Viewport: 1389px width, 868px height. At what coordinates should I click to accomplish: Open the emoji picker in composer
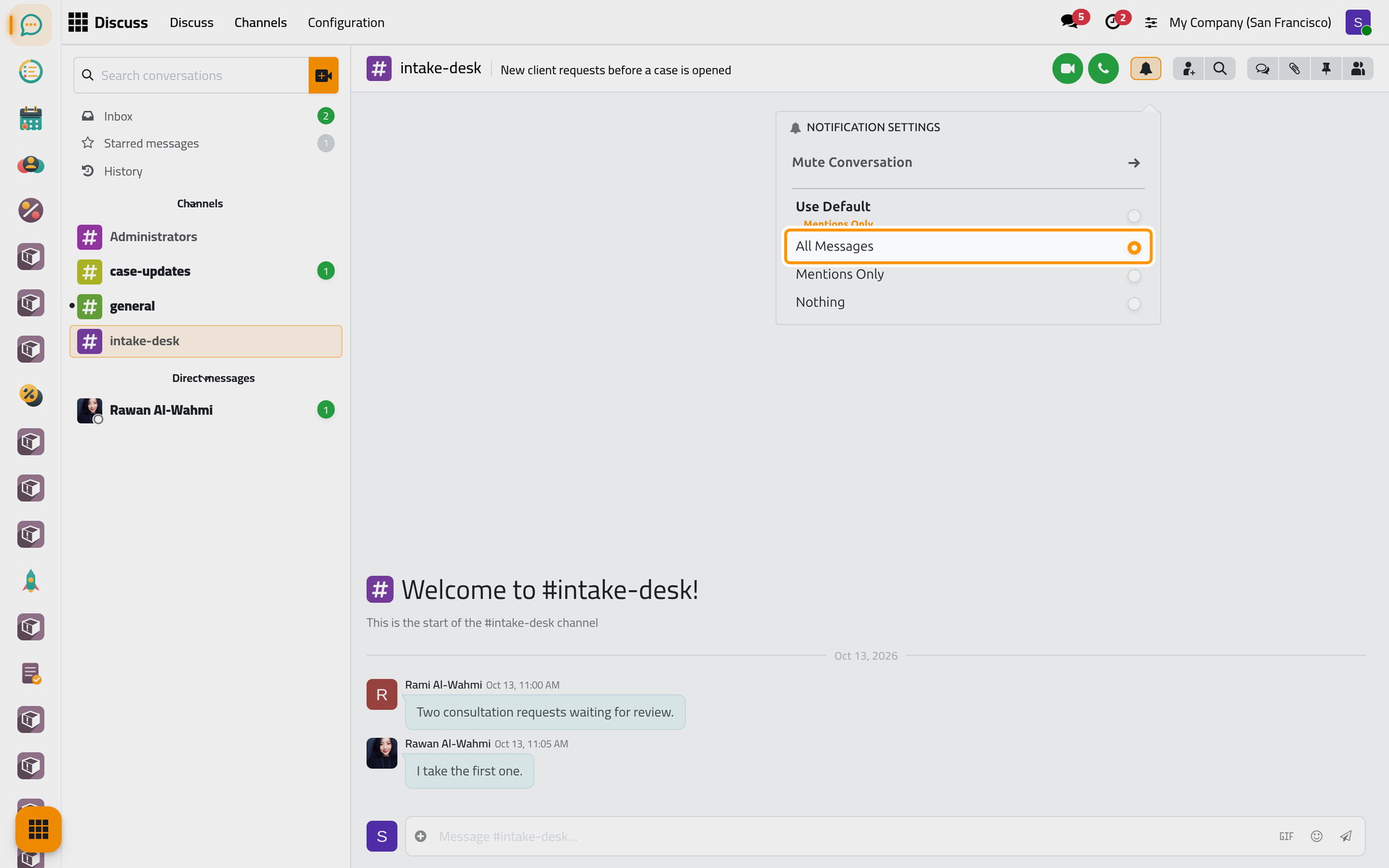tap(1317, 836)
